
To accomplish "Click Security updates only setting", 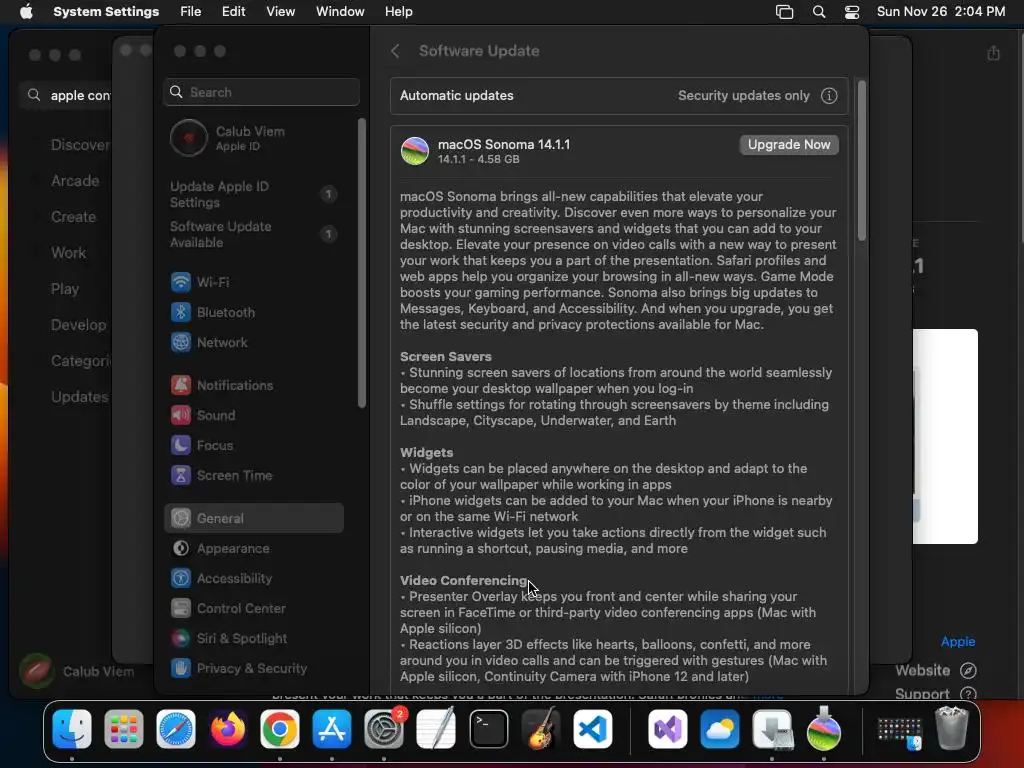I will pyautogui.click(x=743, y=96).
